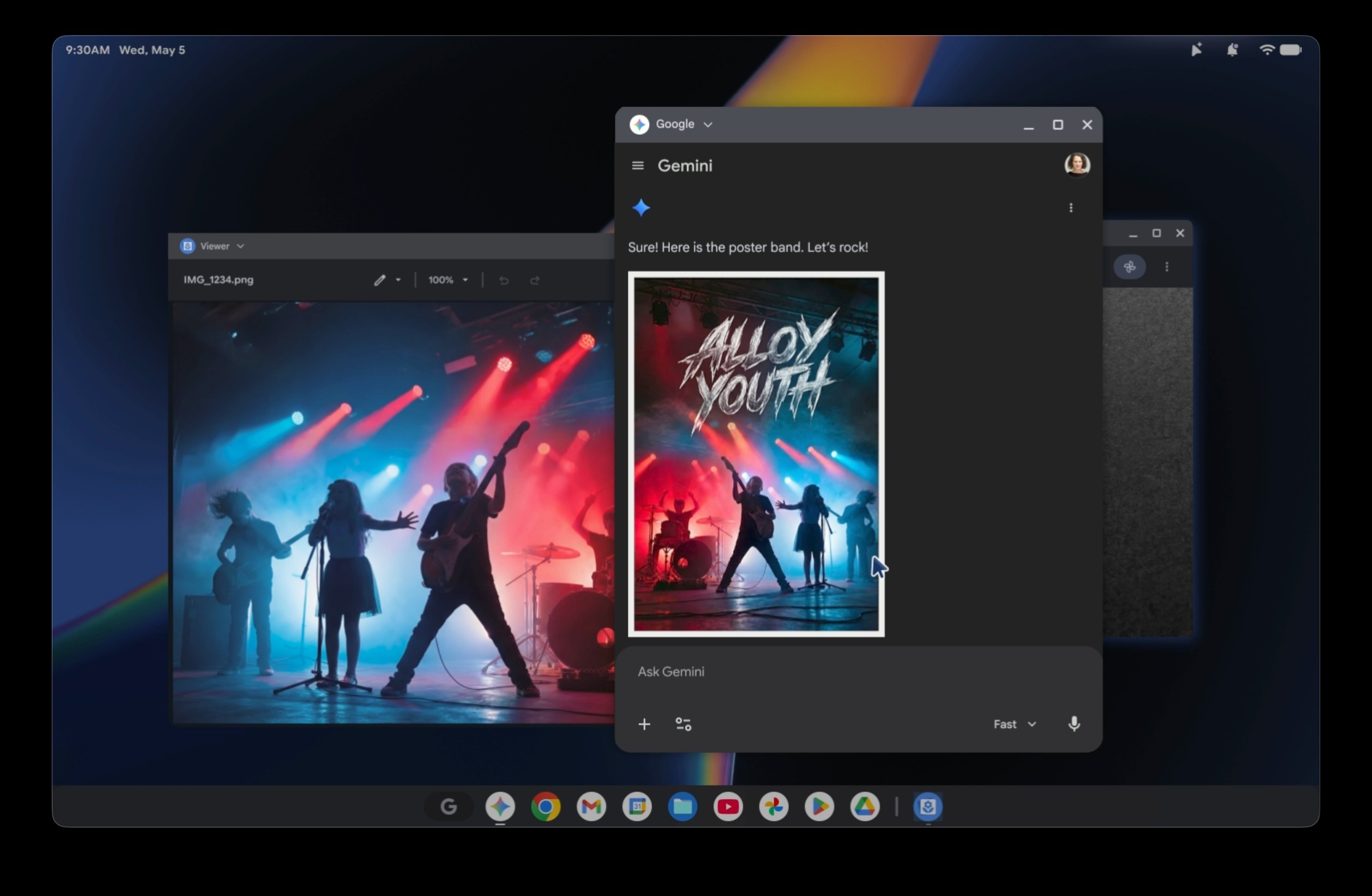Open Google Calendar from the shelf
1372x896 pixels.
pos(637,806)
